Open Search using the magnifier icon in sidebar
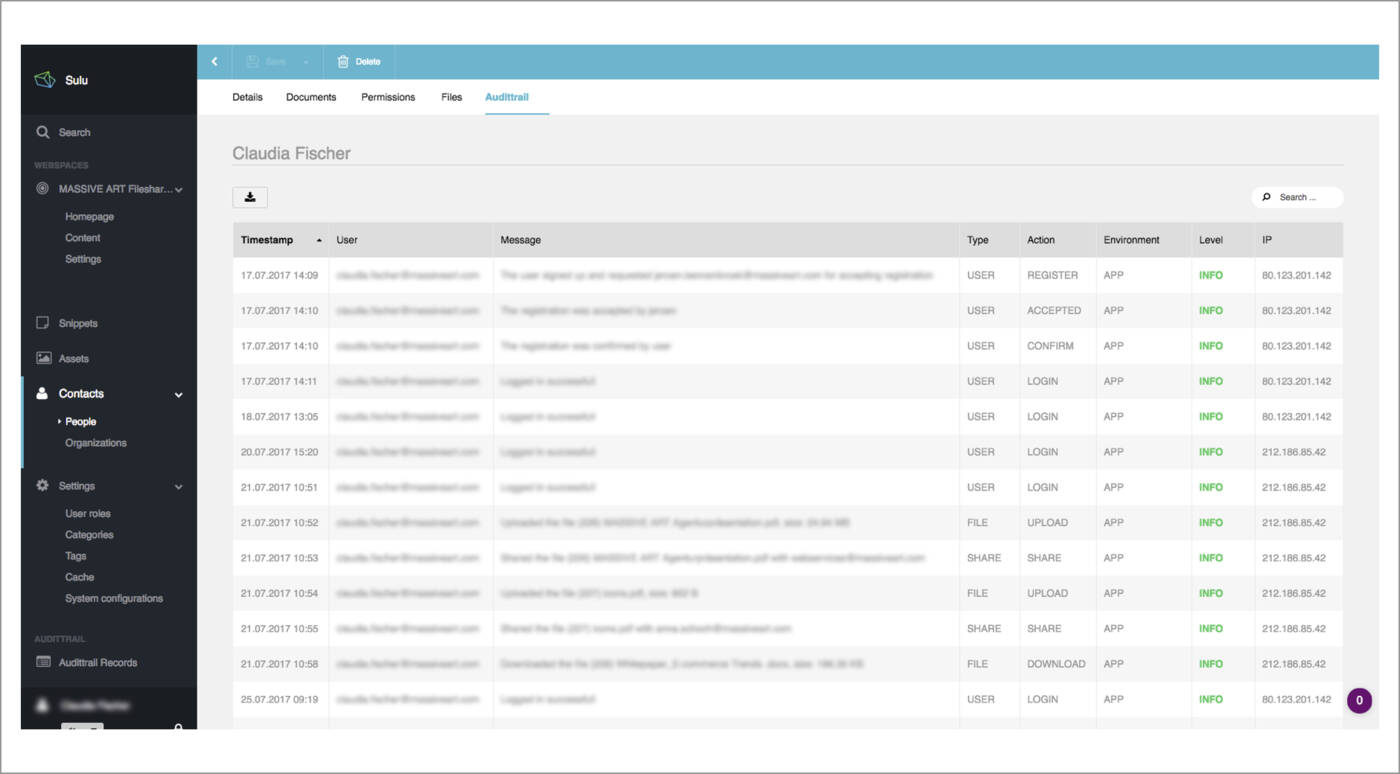The height and width of the screenshot is (774, 1400). (x=42, y=131)
